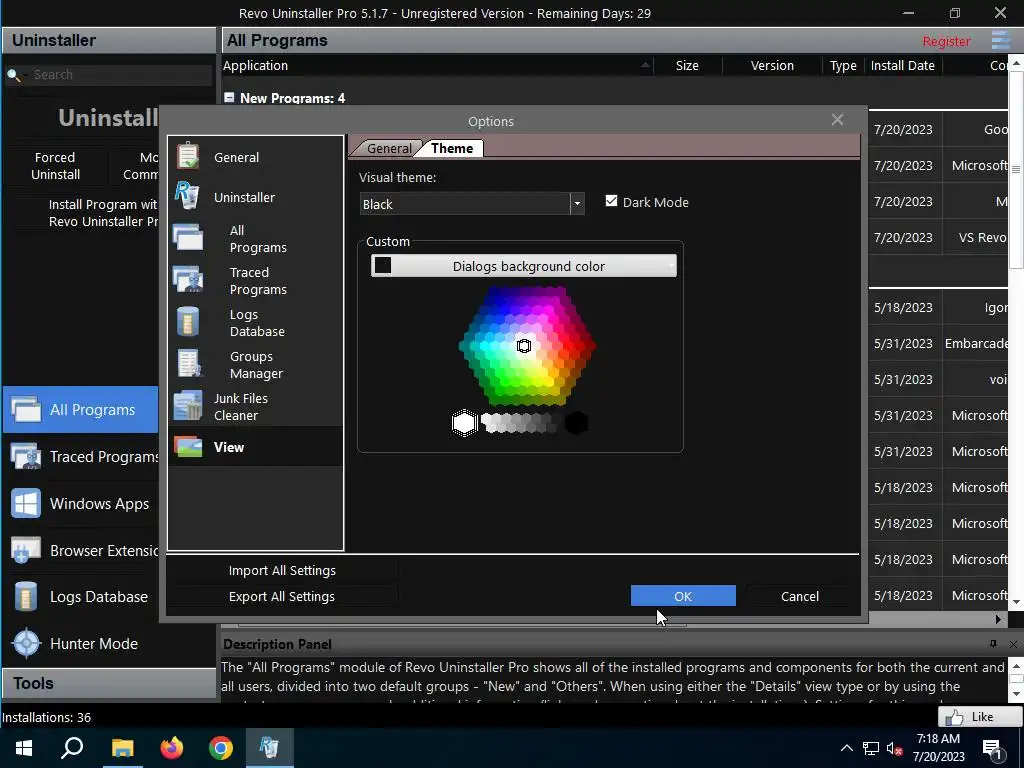The width and height of the screenshot is (1024, 768).
Task: Launch Firefox from taskbar
Action: tap(172, 748)
